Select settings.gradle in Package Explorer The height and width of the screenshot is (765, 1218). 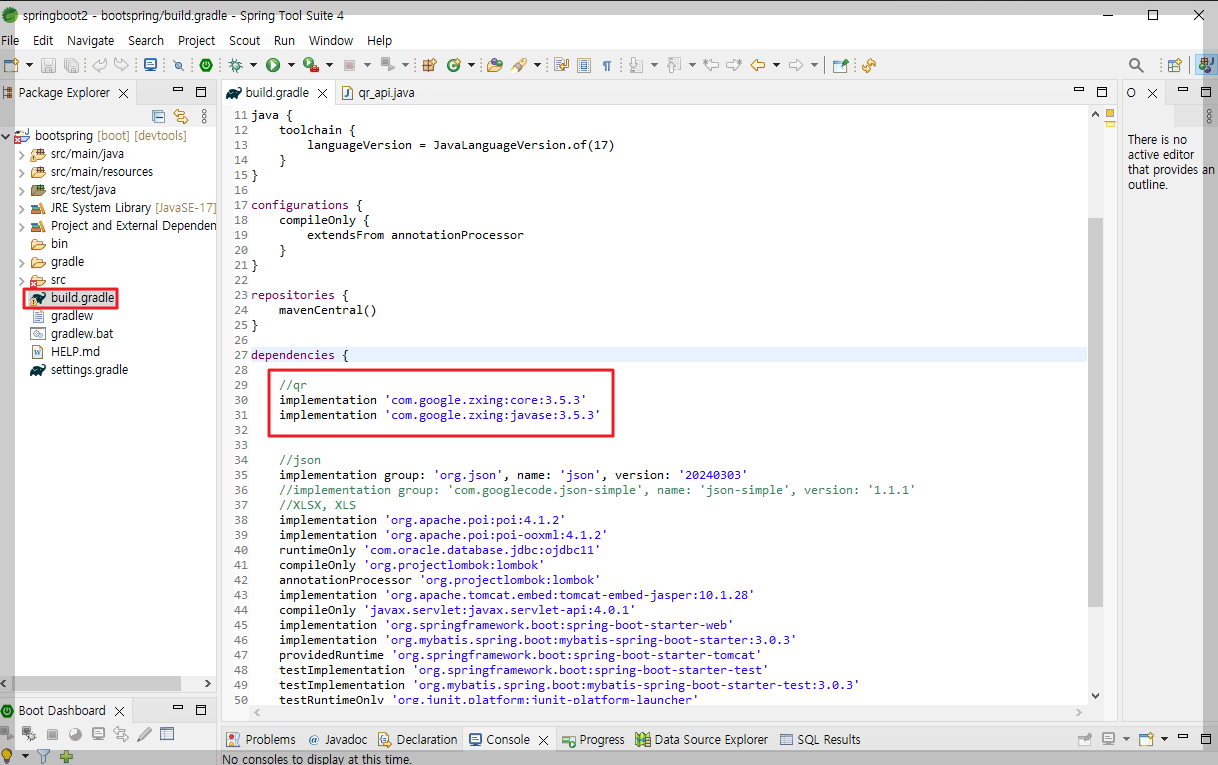point(89,370)
